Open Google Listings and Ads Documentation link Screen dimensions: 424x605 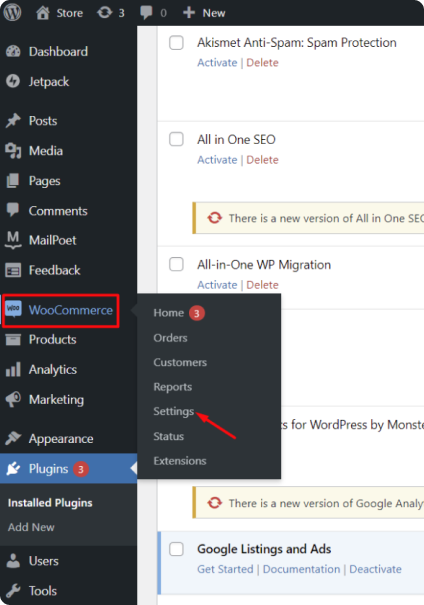pos(301,569)
